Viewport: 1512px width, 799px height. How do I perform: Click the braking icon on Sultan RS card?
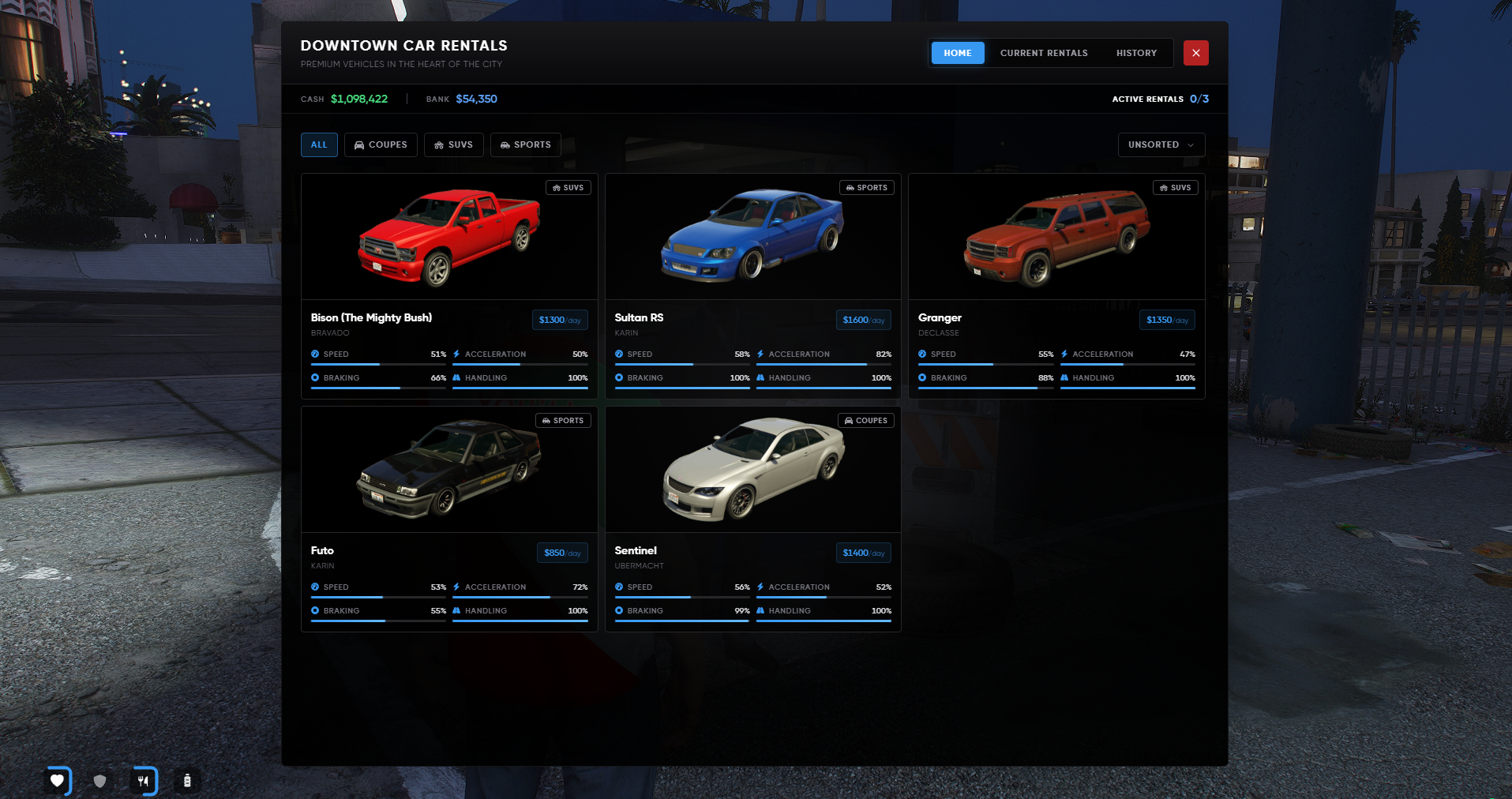619,377
